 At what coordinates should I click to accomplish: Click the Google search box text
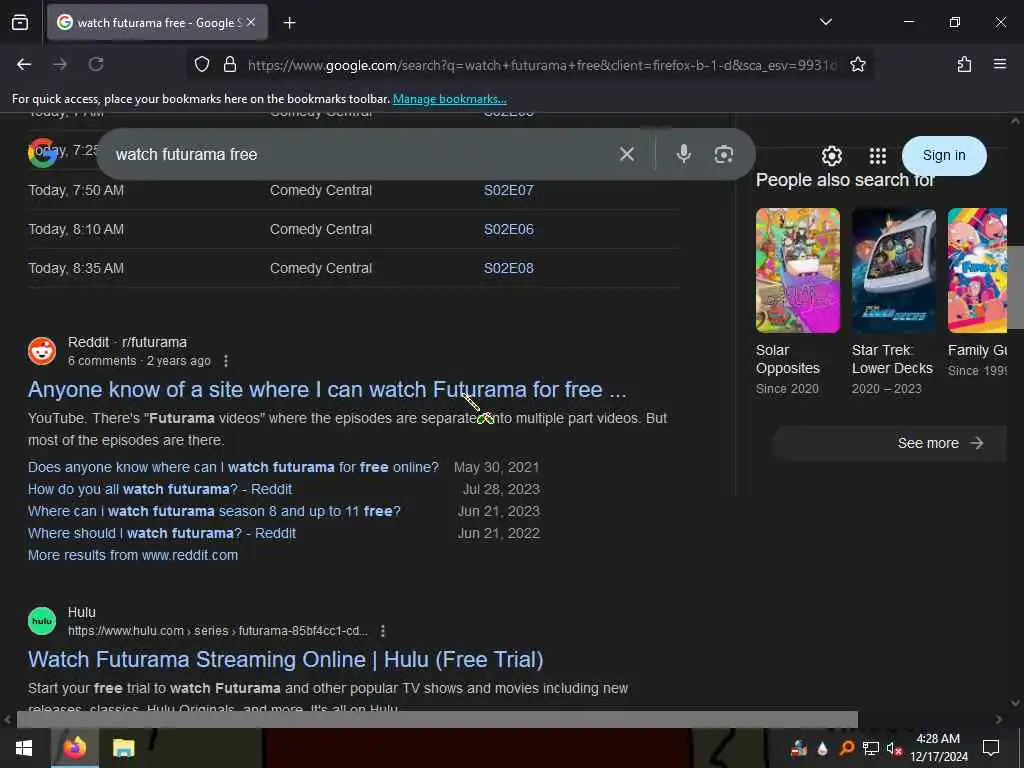(186, 155)
